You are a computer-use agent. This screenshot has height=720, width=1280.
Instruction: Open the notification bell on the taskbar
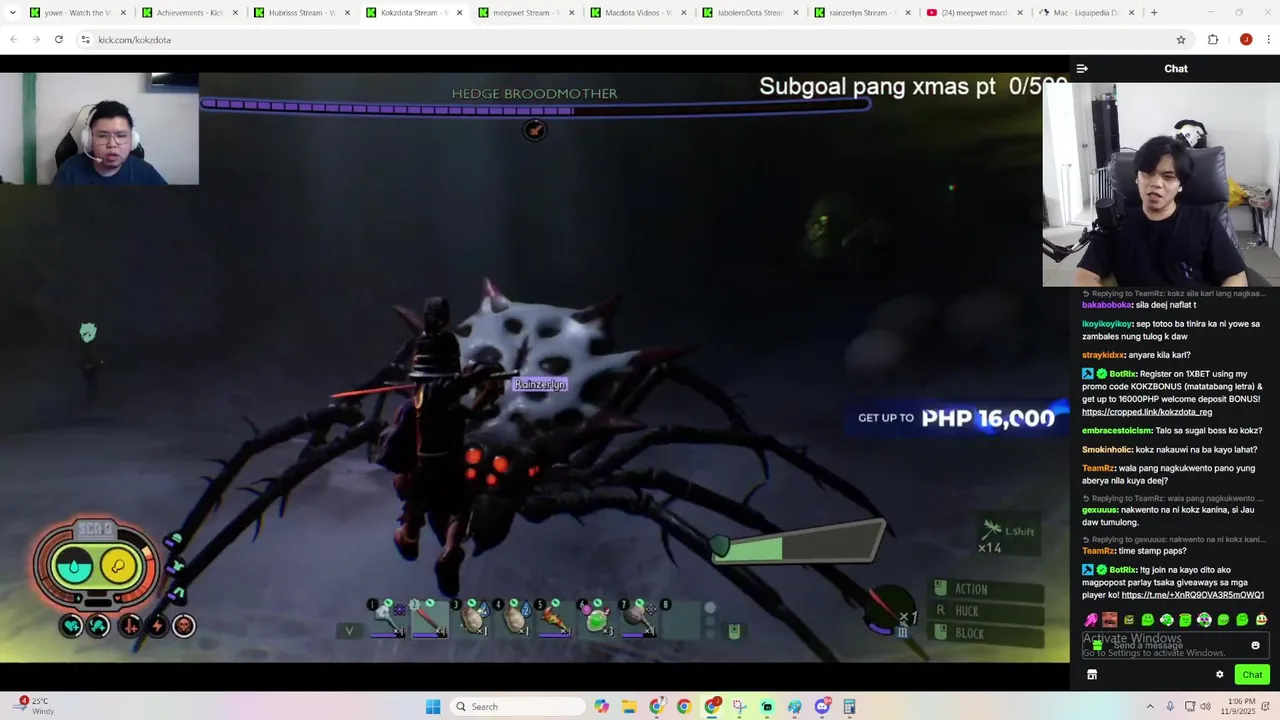(1264, 707)
